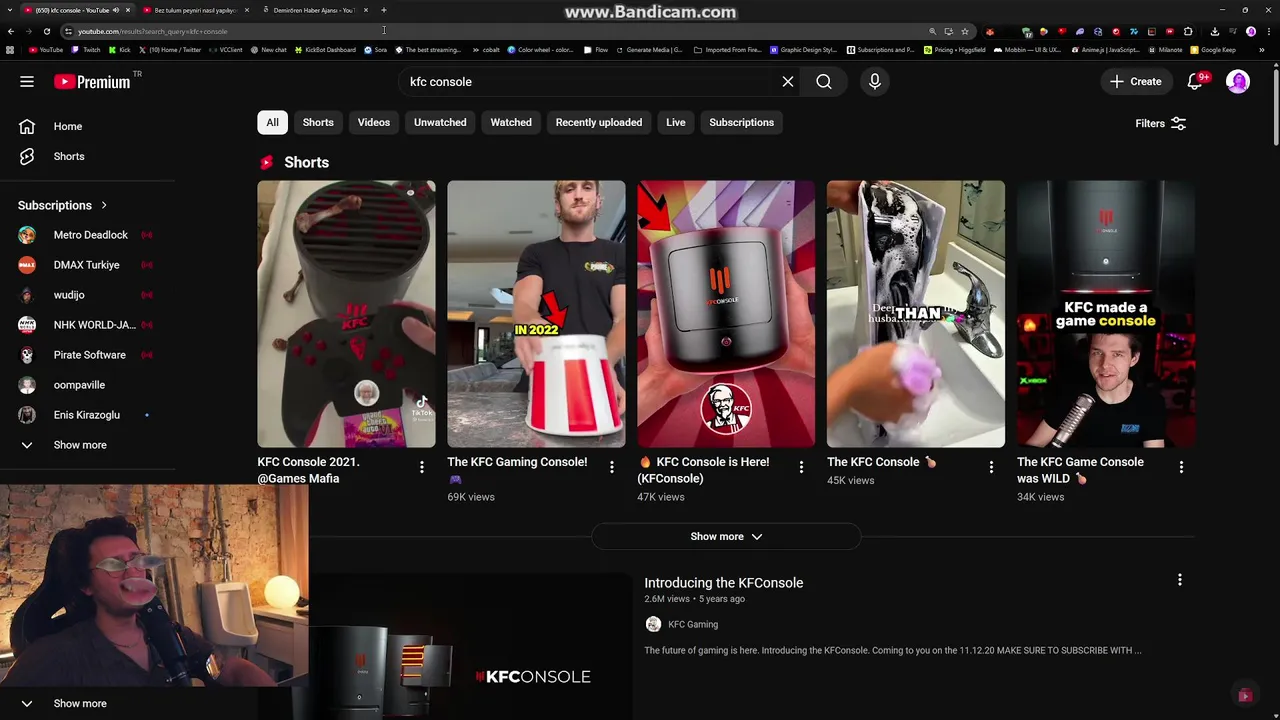Select the Live filter chip
This screenshot has width=1280, height=720.
(676, 122)
